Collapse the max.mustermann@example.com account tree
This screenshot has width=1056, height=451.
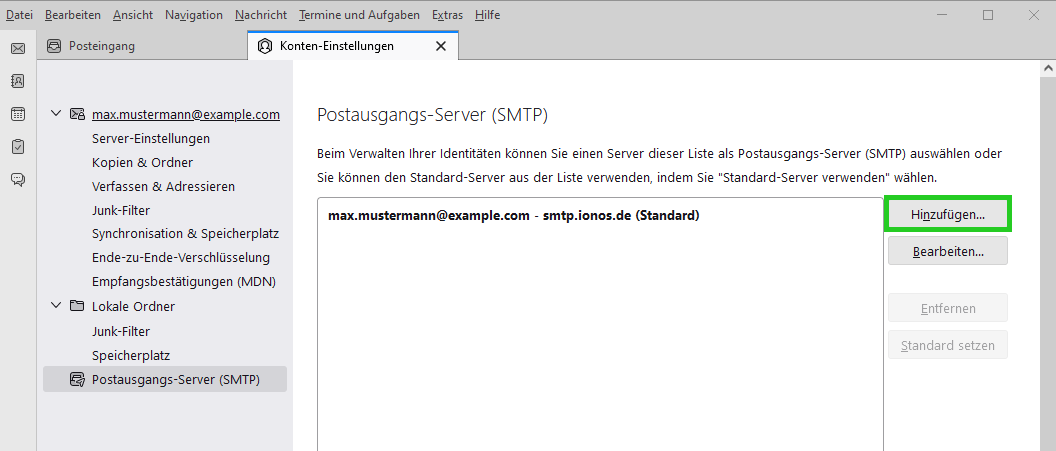[x=56, y=114]
